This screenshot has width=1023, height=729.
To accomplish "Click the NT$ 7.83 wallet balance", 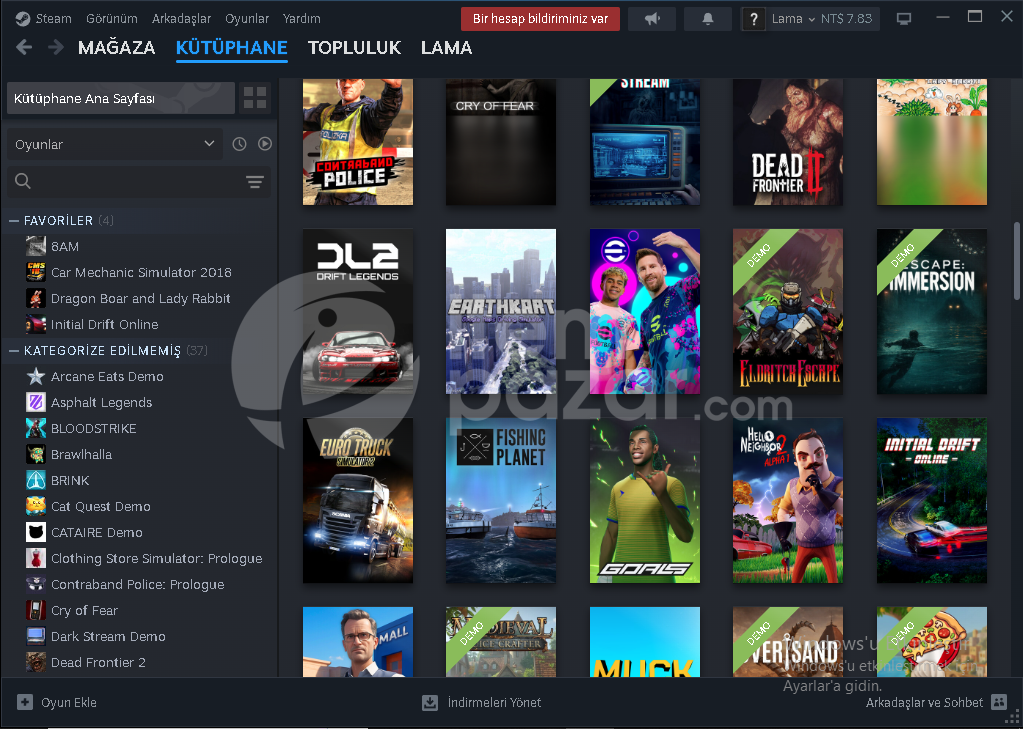I will coord(846,19).
